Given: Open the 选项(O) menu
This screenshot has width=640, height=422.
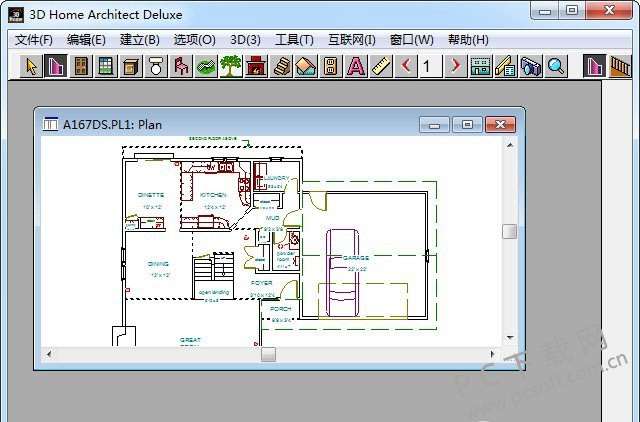Looking at the screenshot, I should pyautogui.click(x=194, y=40).
